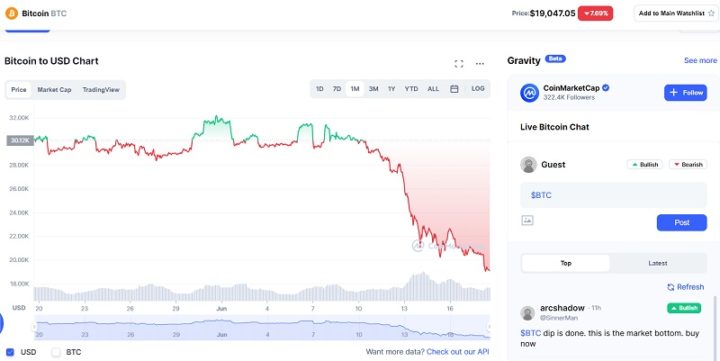Click the Bitcoin logo icon

[x=11, y=13]
